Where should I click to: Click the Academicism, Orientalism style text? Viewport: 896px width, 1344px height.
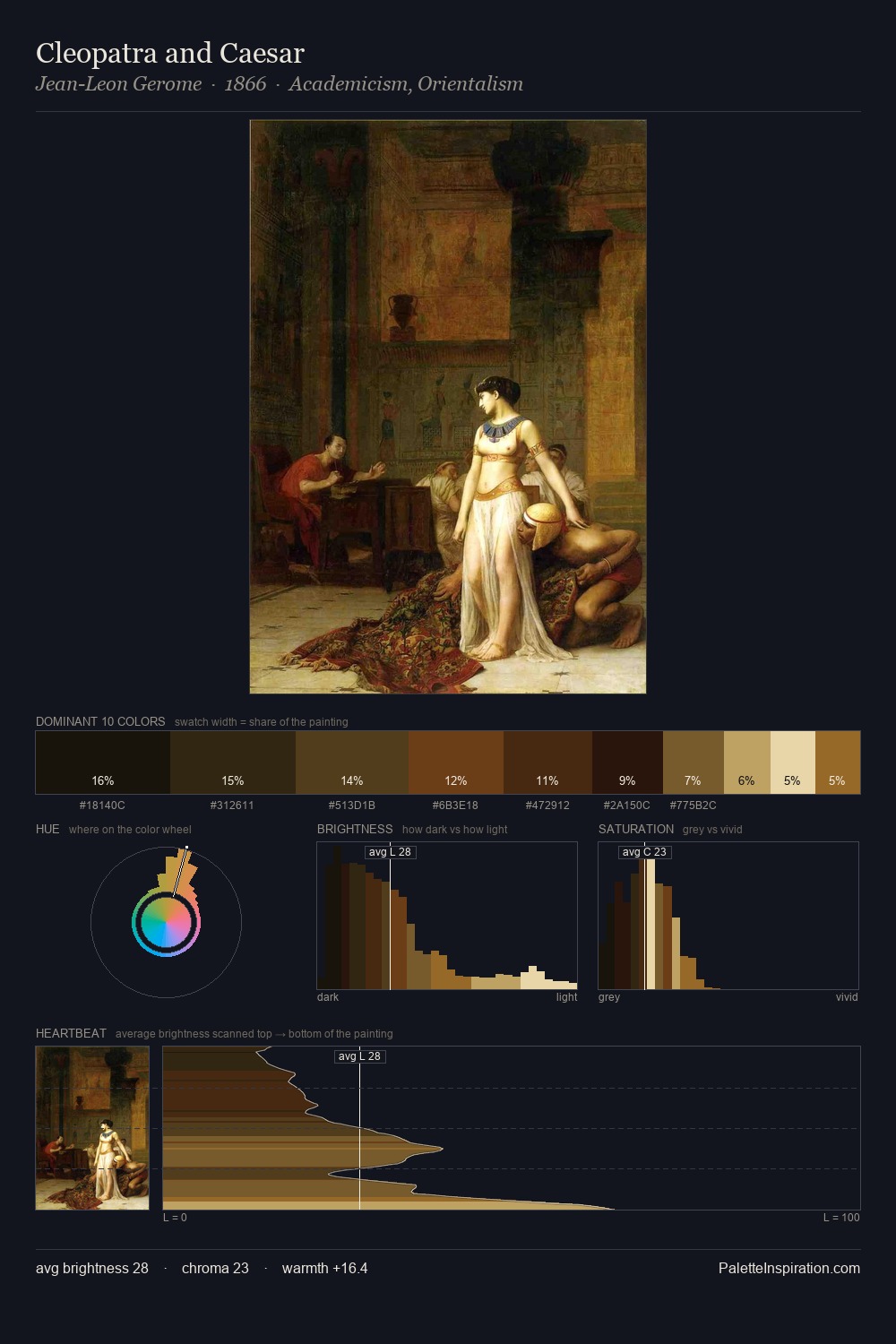pos(406,84)
